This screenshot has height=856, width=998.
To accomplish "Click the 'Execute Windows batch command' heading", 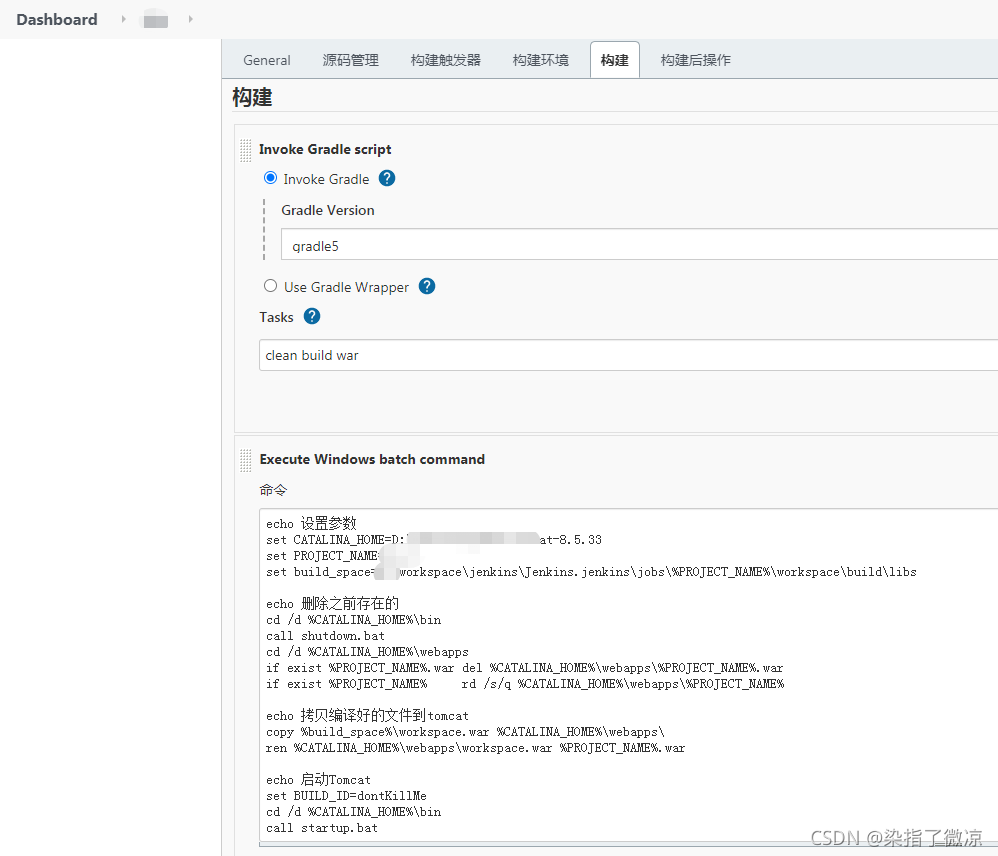I will pyautogui.click(x=372, y=459).
